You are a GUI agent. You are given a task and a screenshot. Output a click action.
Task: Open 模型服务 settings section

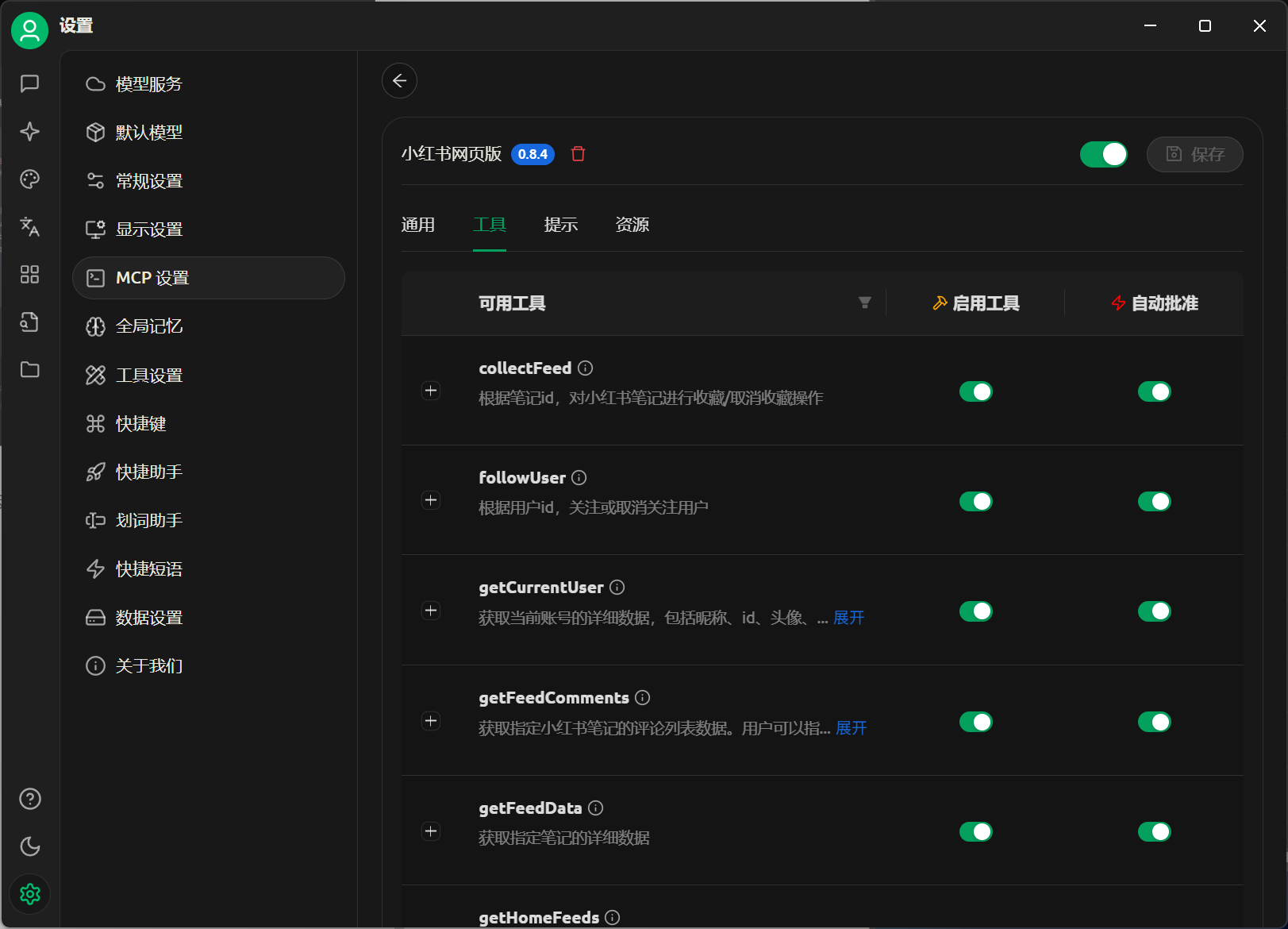point(209,84)
